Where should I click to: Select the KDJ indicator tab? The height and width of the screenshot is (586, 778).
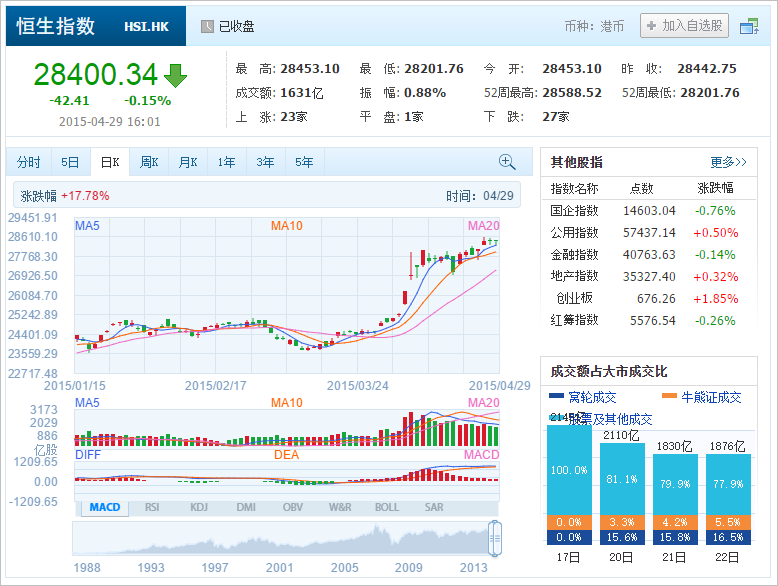[199, 507]
